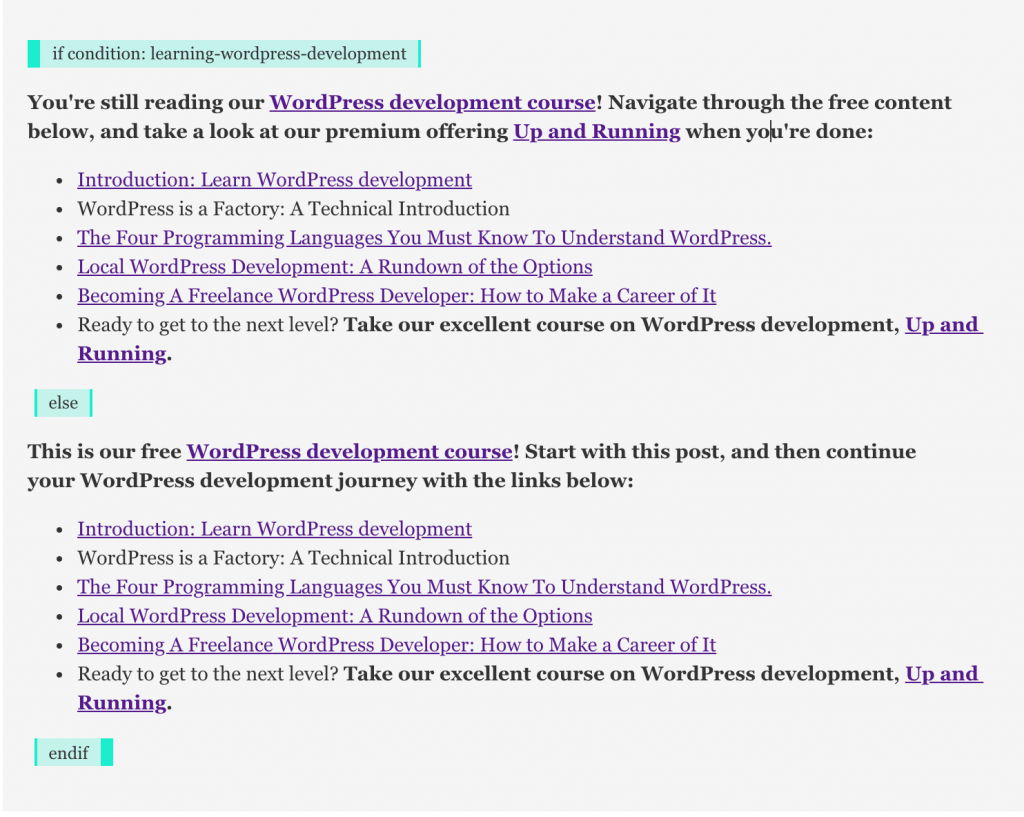The height and width of the screenshot is (817, 1024).
Task: Open 'Local WordPress Development' link above 'else'
Action: (x=335, y=266)
